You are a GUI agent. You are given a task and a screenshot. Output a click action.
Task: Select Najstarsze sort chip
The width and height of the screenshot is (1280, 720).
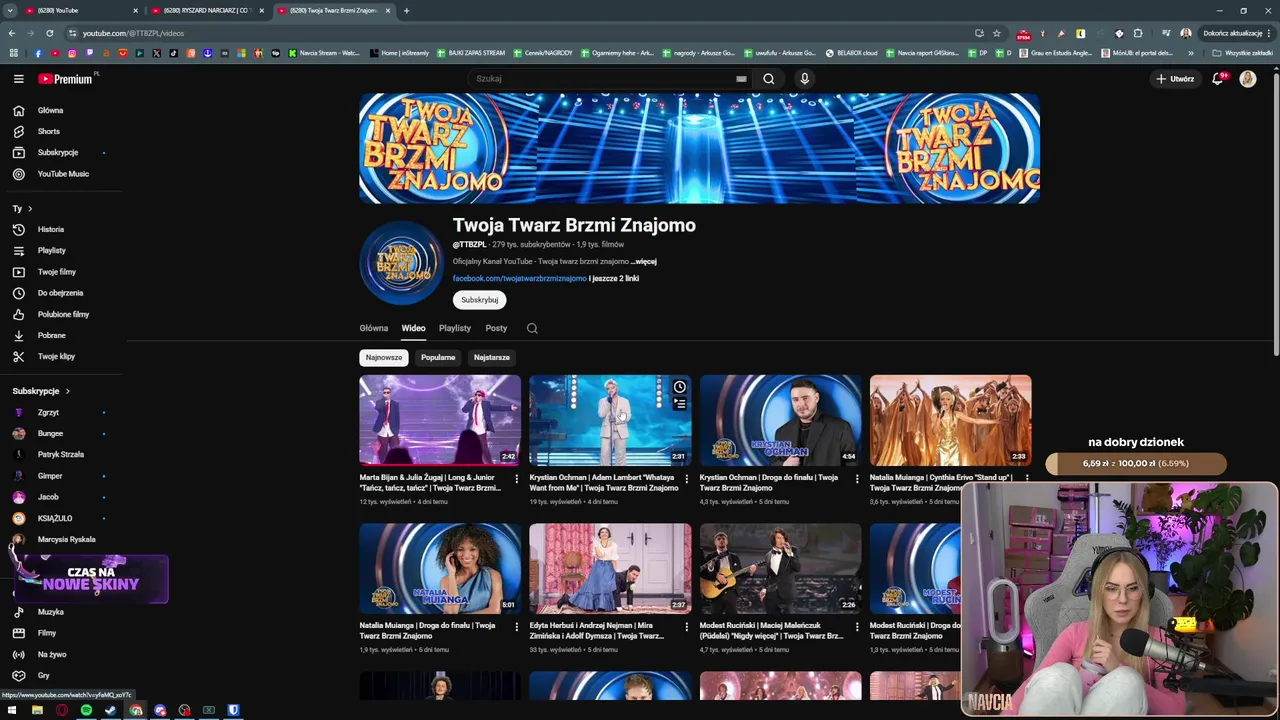click(x=492, y=357)
